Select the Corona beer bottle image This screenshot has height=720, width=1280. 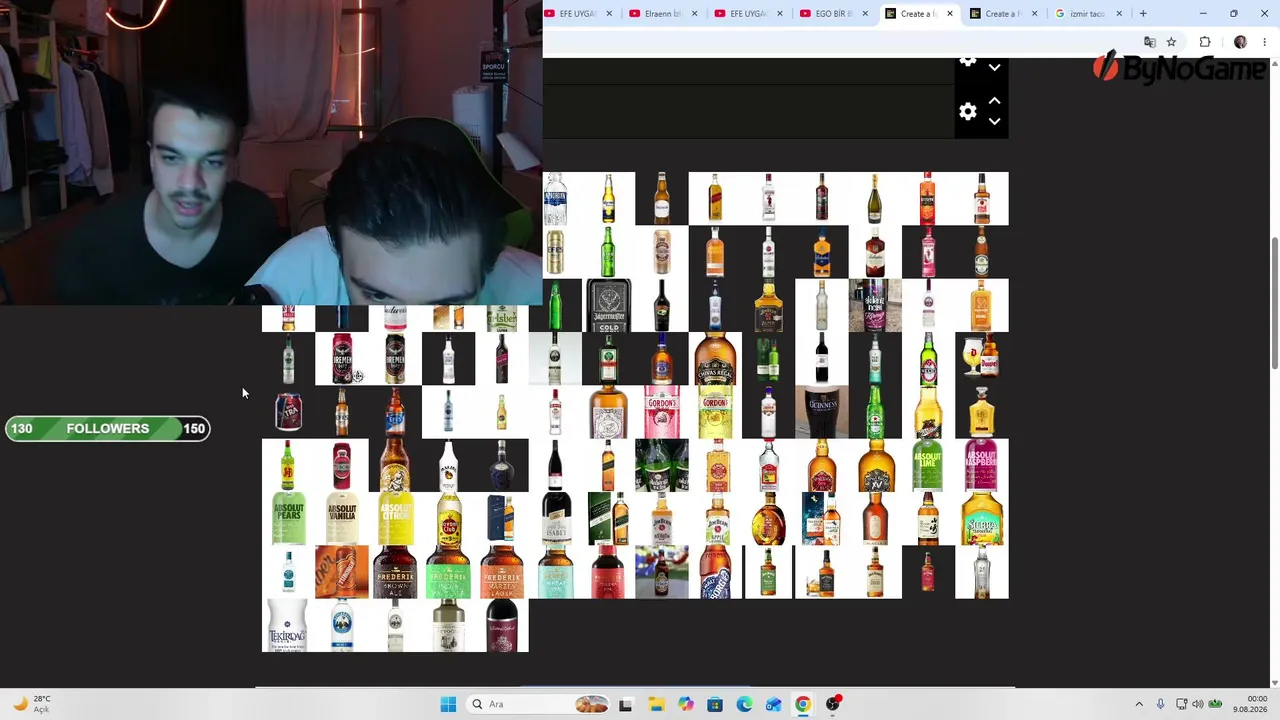click(608, 199)
